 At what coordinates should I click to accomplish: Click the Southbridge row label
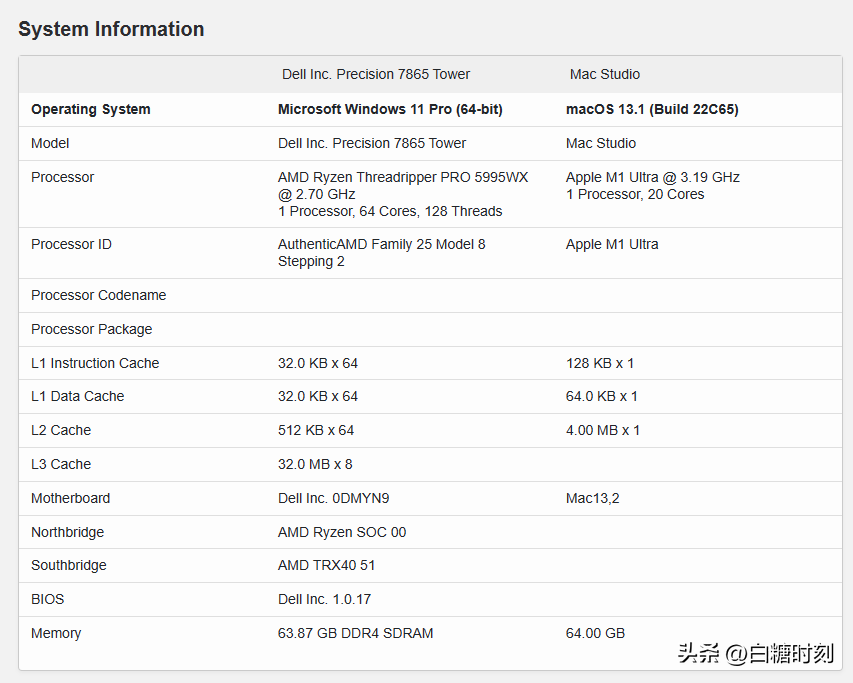(x=69, y=566)
